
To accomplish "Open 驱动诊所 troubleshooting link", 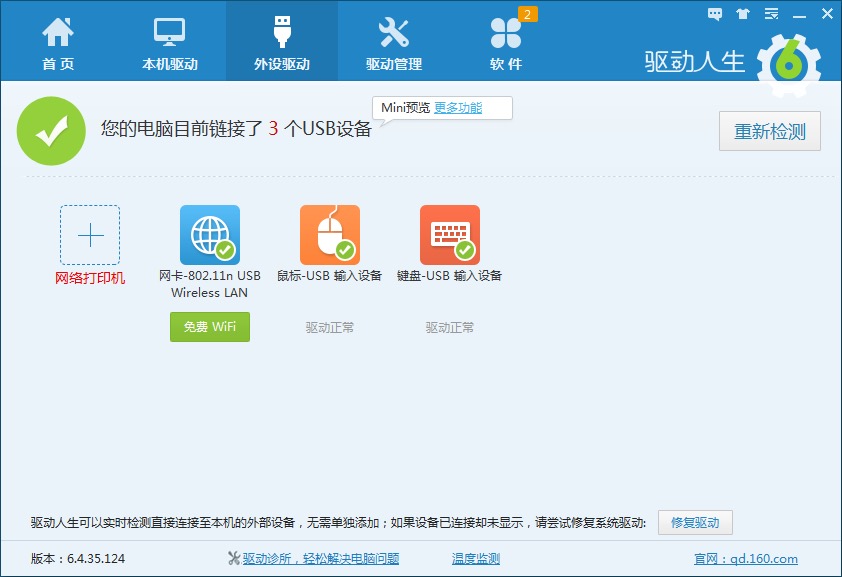I will (321, 559).
